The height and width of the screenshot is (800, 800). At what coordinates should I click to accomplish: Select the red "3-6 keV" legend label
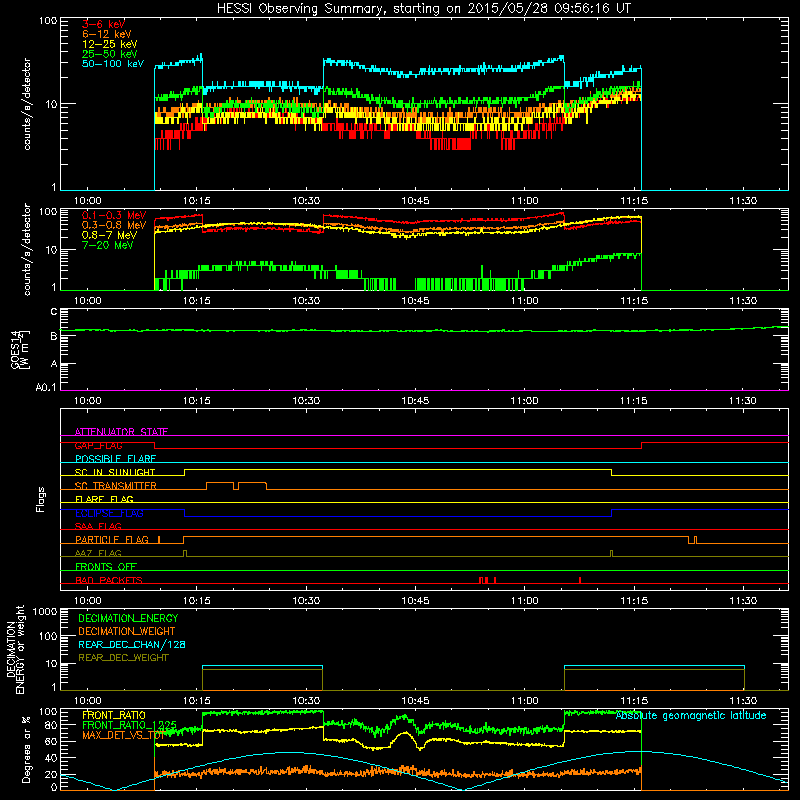pyautogui.click(x=103, y=24)
